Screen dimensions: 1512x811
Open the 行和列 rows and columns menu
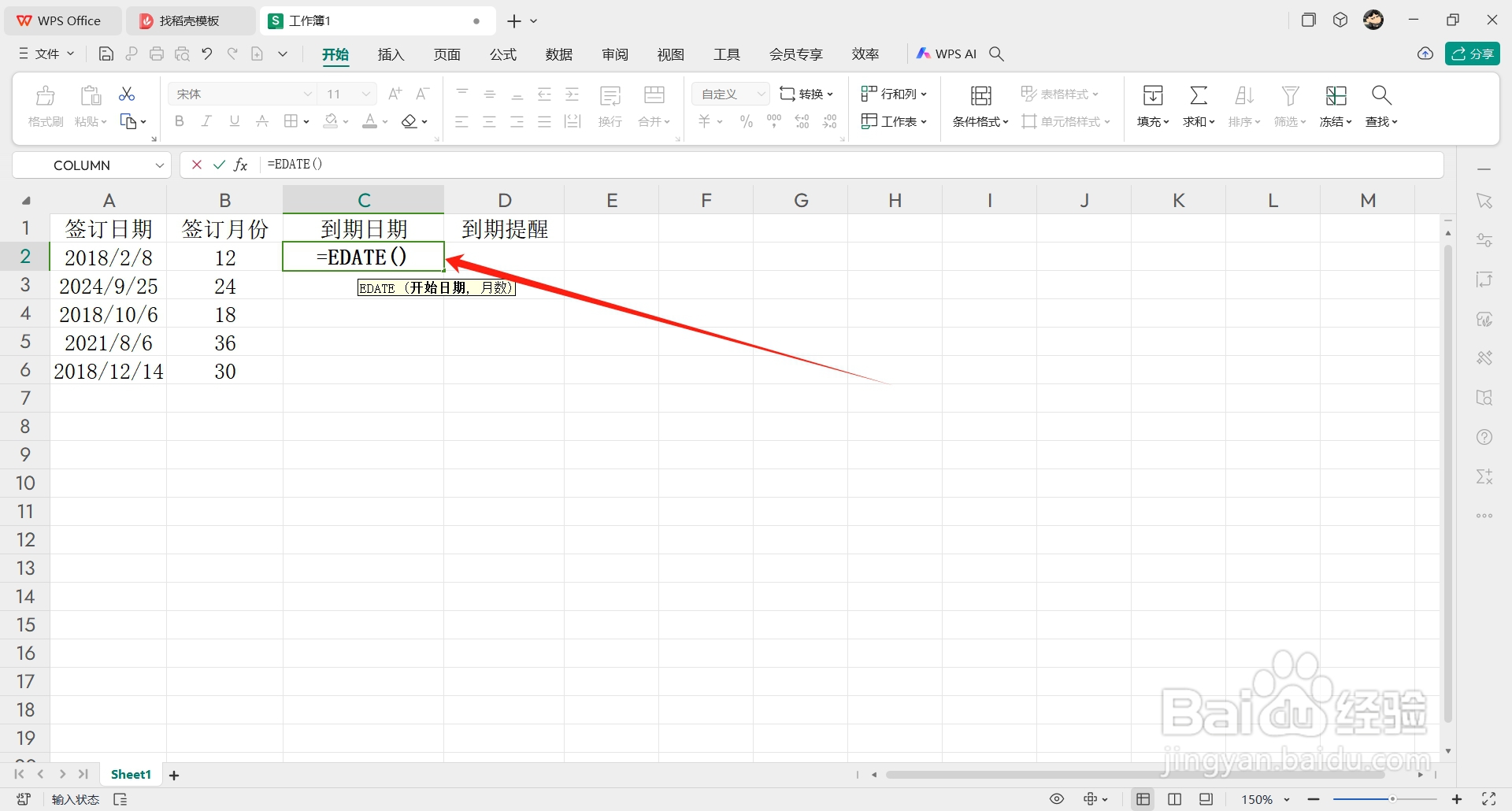tap(894, 94)
